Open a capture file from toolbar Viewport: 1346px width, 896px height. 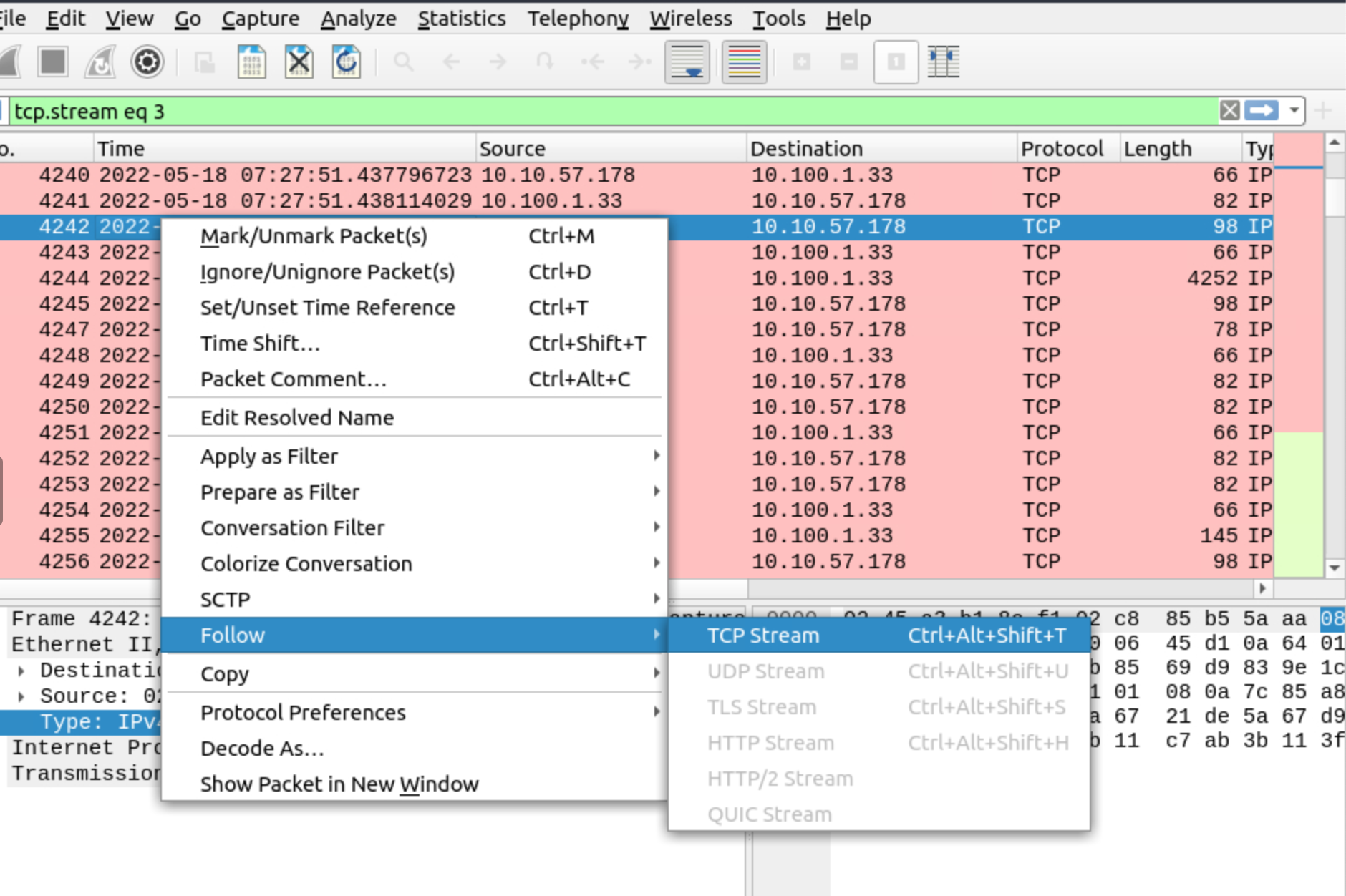205,62
